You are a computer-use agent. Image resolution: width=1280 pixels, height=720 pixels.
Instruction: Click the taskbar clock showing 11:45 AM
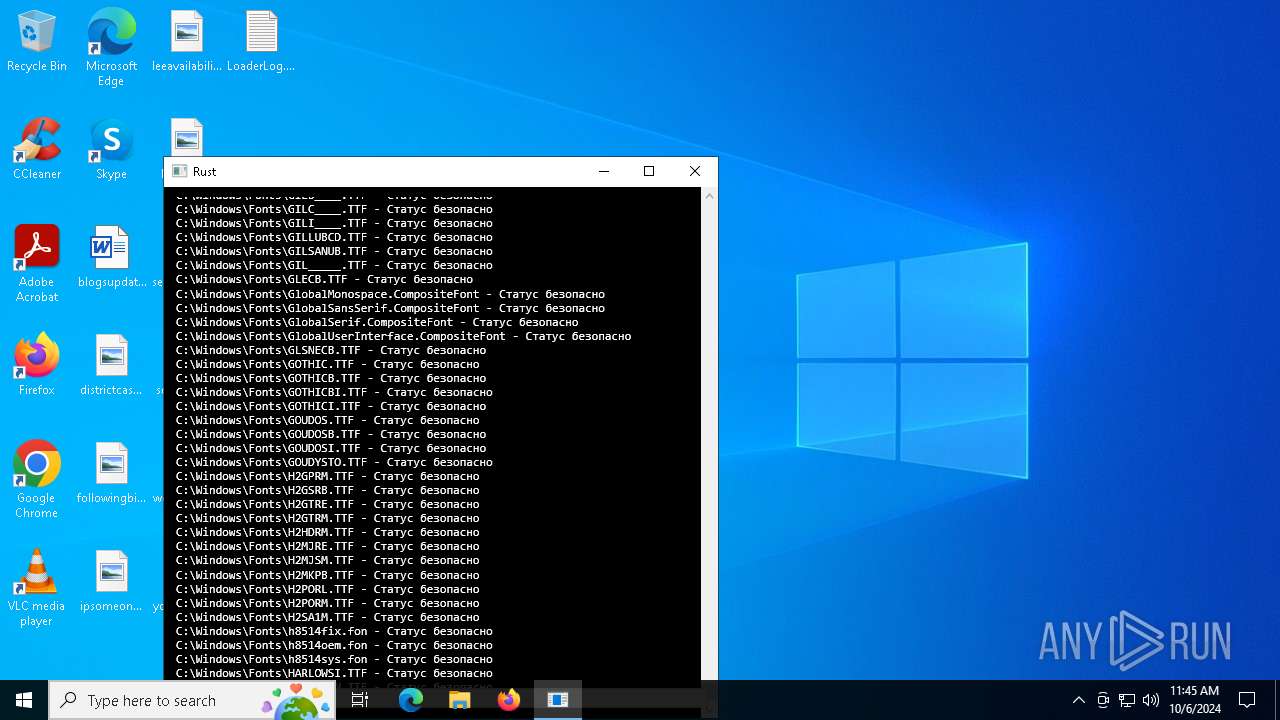point(1195,700)
